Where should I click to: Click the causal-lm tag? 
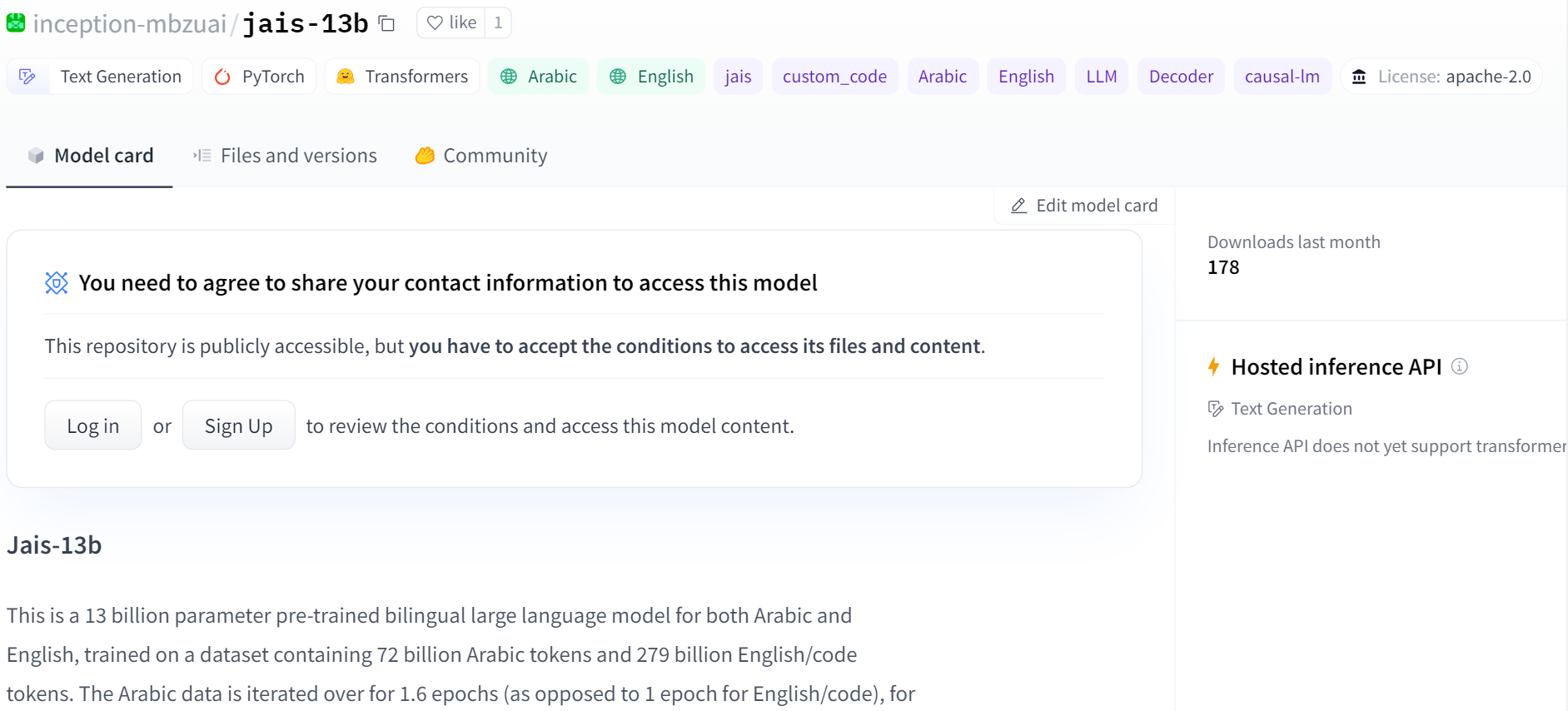click(1282, 77)
